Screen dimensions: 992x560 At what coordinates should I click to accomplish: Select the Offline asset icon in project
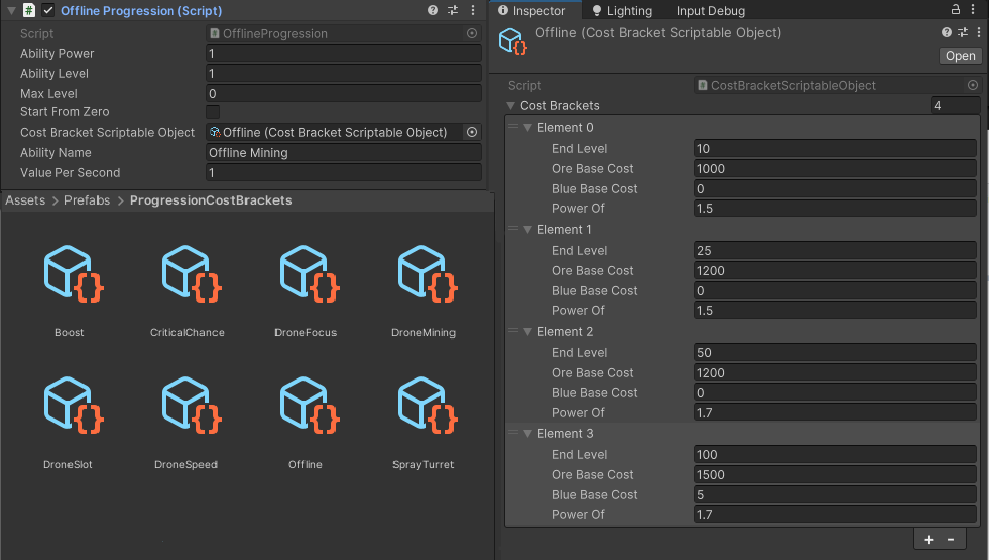(309, 405)
